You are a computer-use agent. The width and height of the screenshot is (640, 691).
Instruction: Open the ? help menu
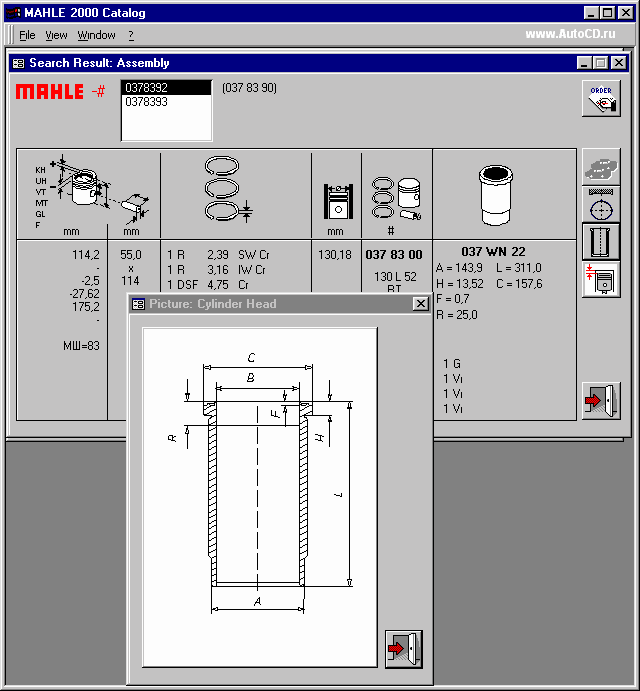tap(131, 35)
